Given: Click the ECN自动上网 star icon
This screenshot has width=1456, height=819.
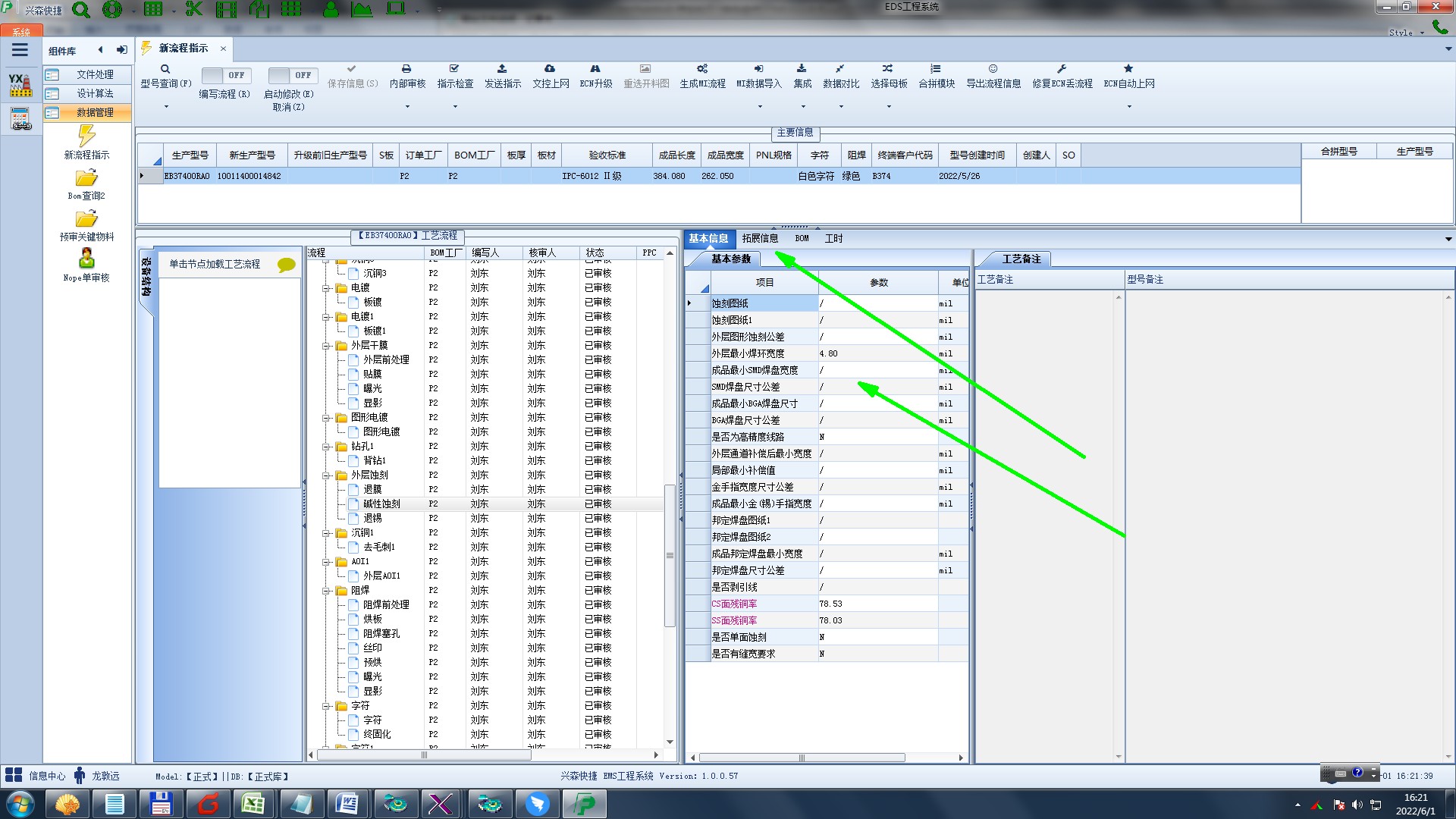Looking at the screenshot, I should click(1128, 69).
